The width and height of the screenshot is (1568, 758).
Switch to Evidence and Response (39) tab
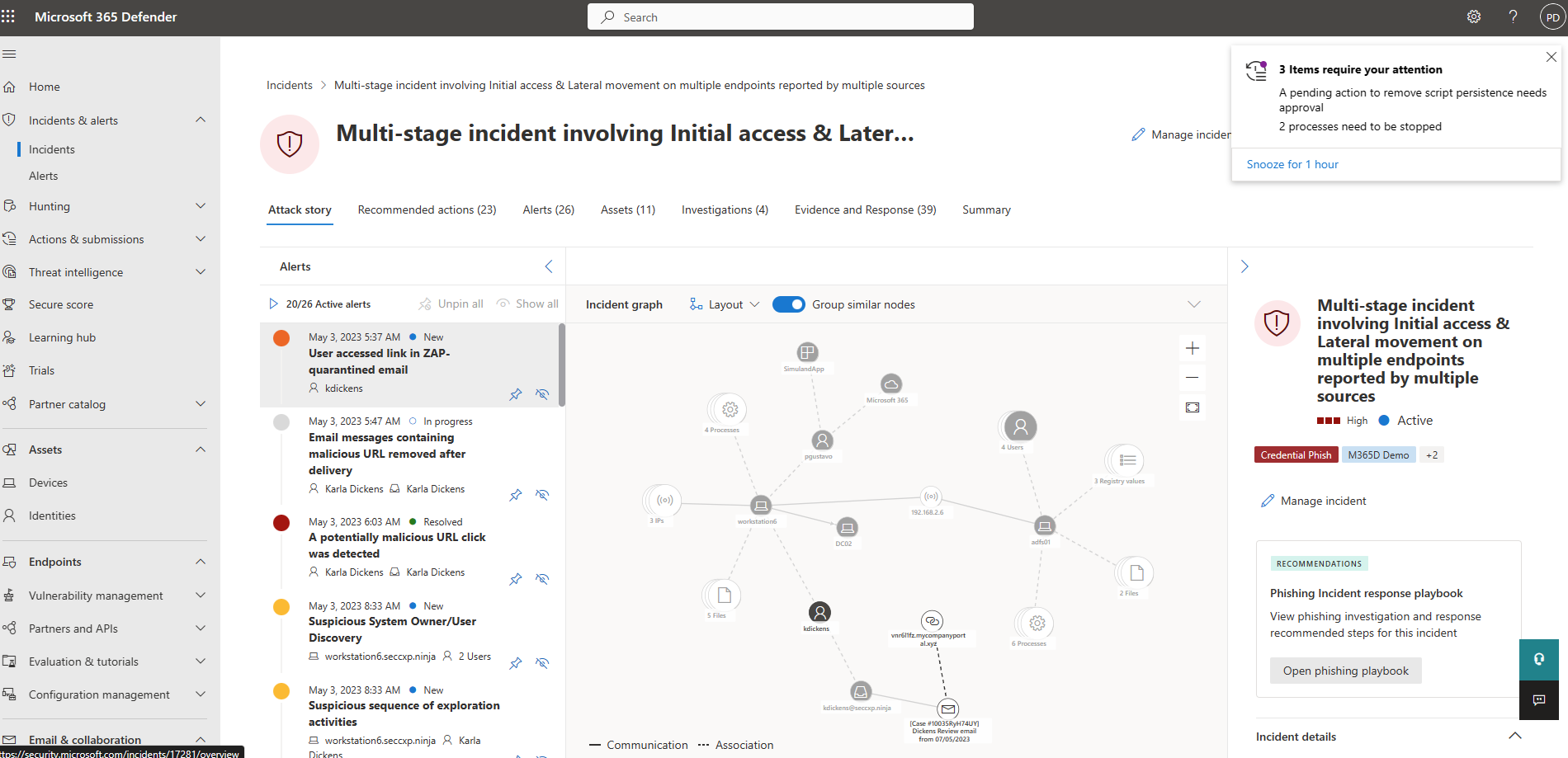coord(865,210)
